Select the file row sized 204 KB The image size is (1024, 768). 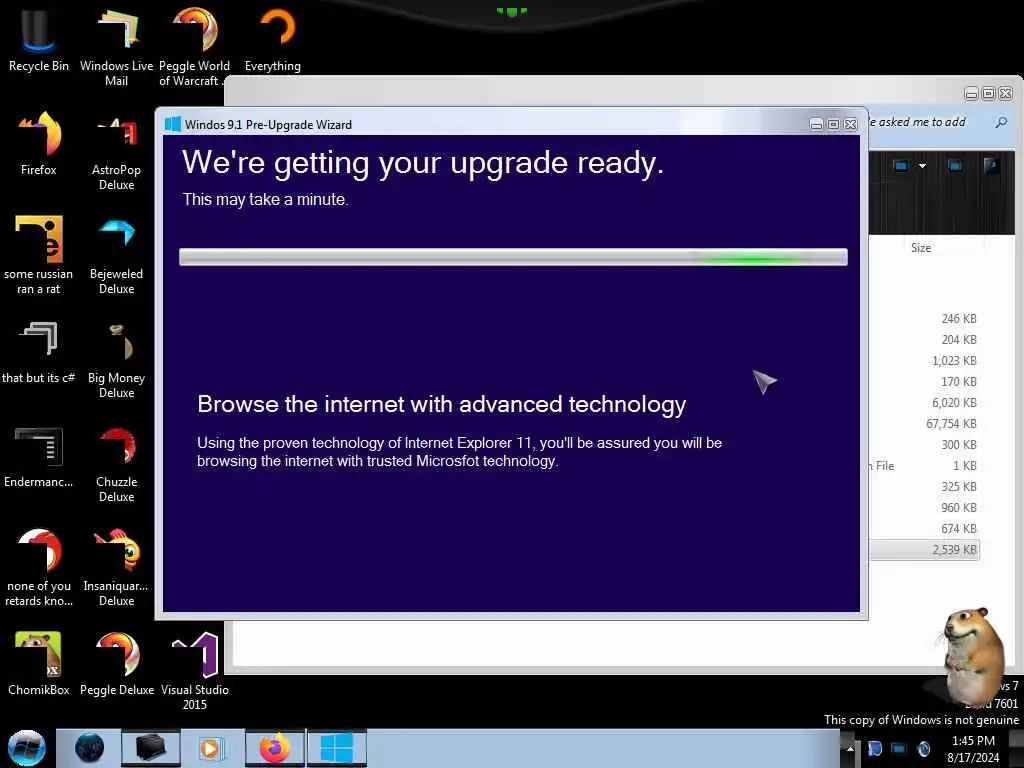(923, 340)
